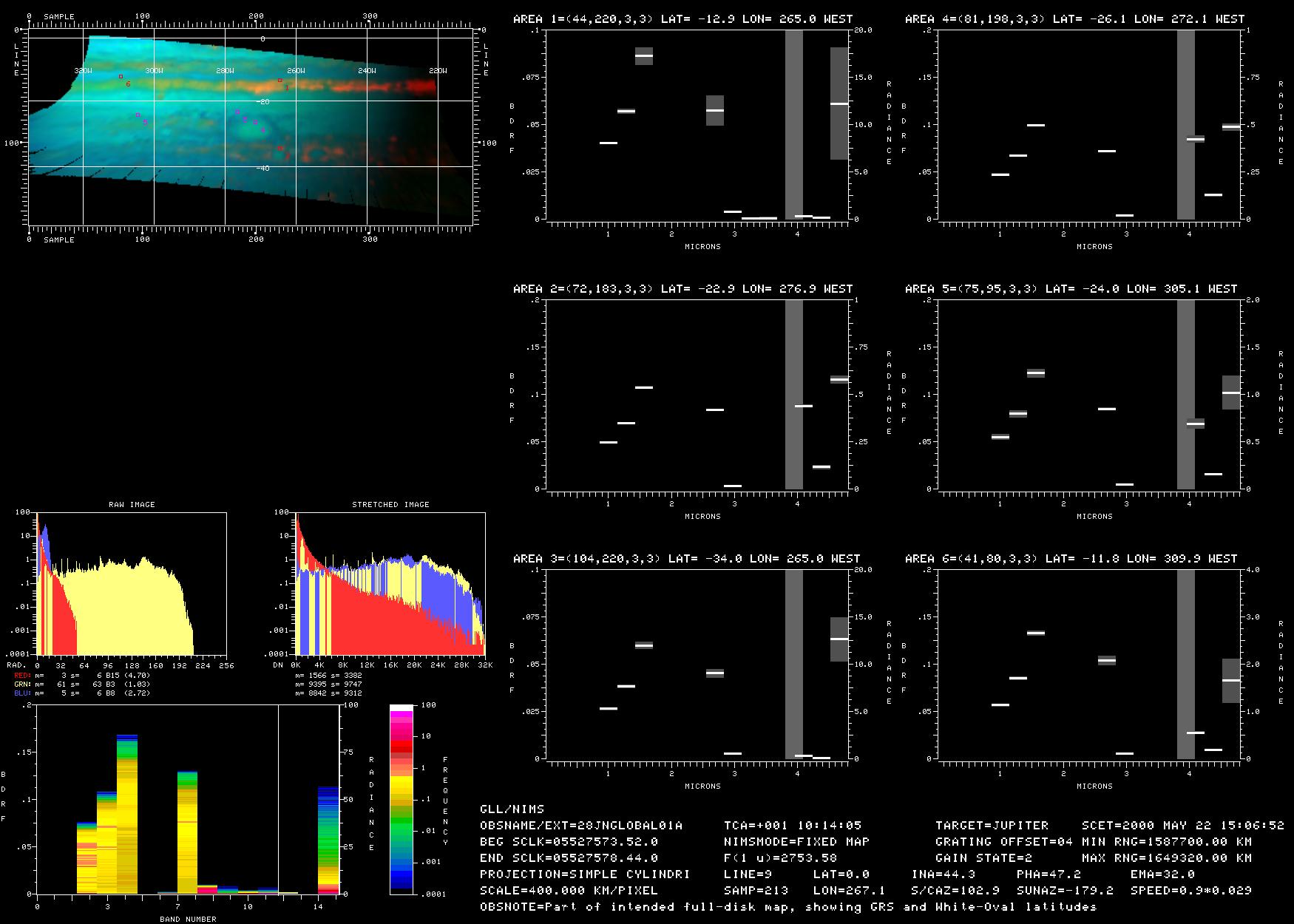
Task: Click the AREA 4 plot title
Action: click(x=1074, y=18)
